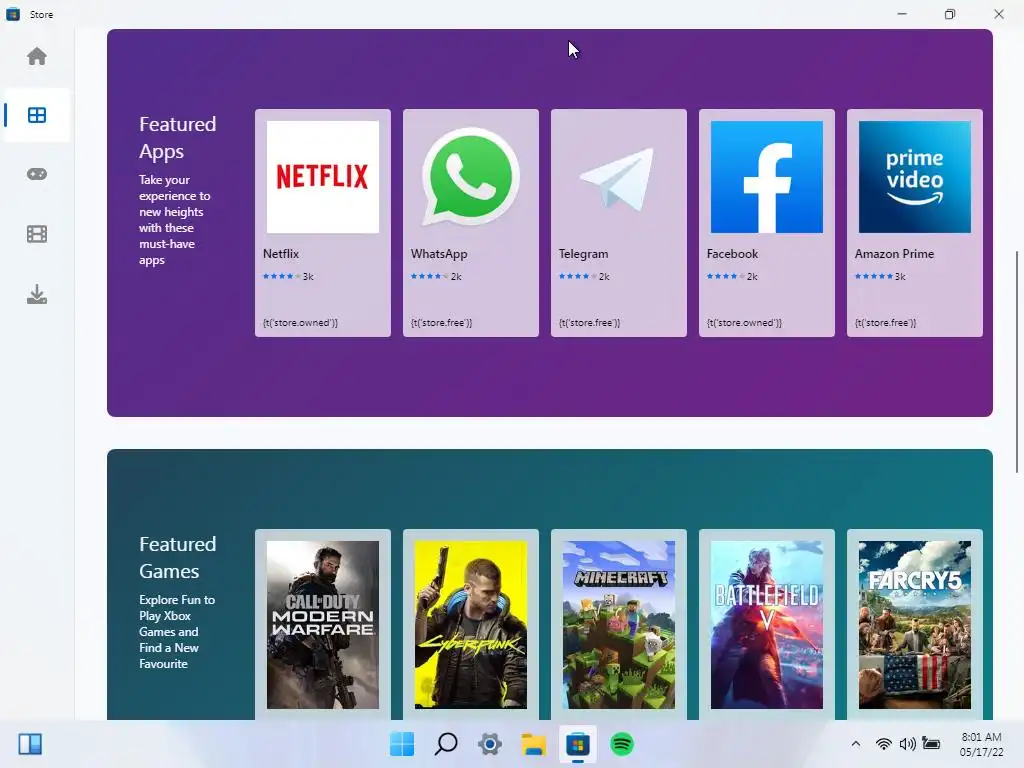Image resolution: width=1024 pixels, height=768 pixels.
Task: Open Spotify from the taskbar
Action: tap(622, 744)
